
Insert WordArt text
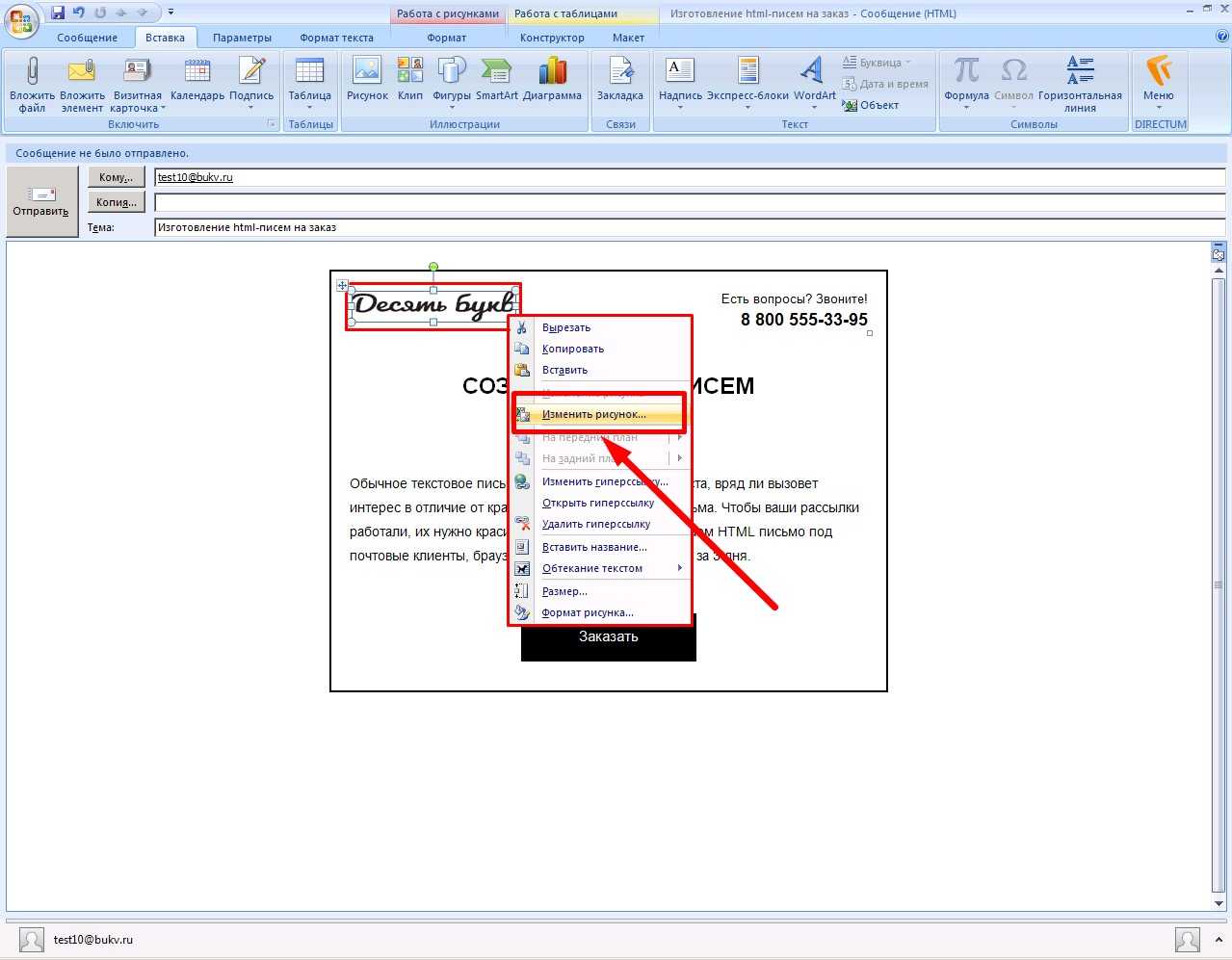814,73
